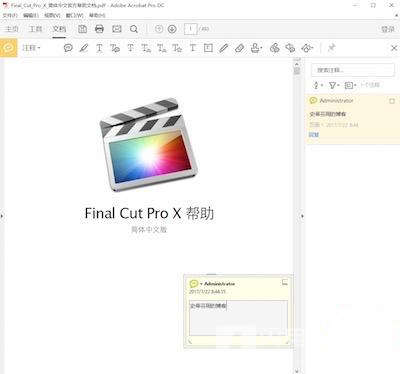
Task: Click the print icon
Action: [99, 29]
